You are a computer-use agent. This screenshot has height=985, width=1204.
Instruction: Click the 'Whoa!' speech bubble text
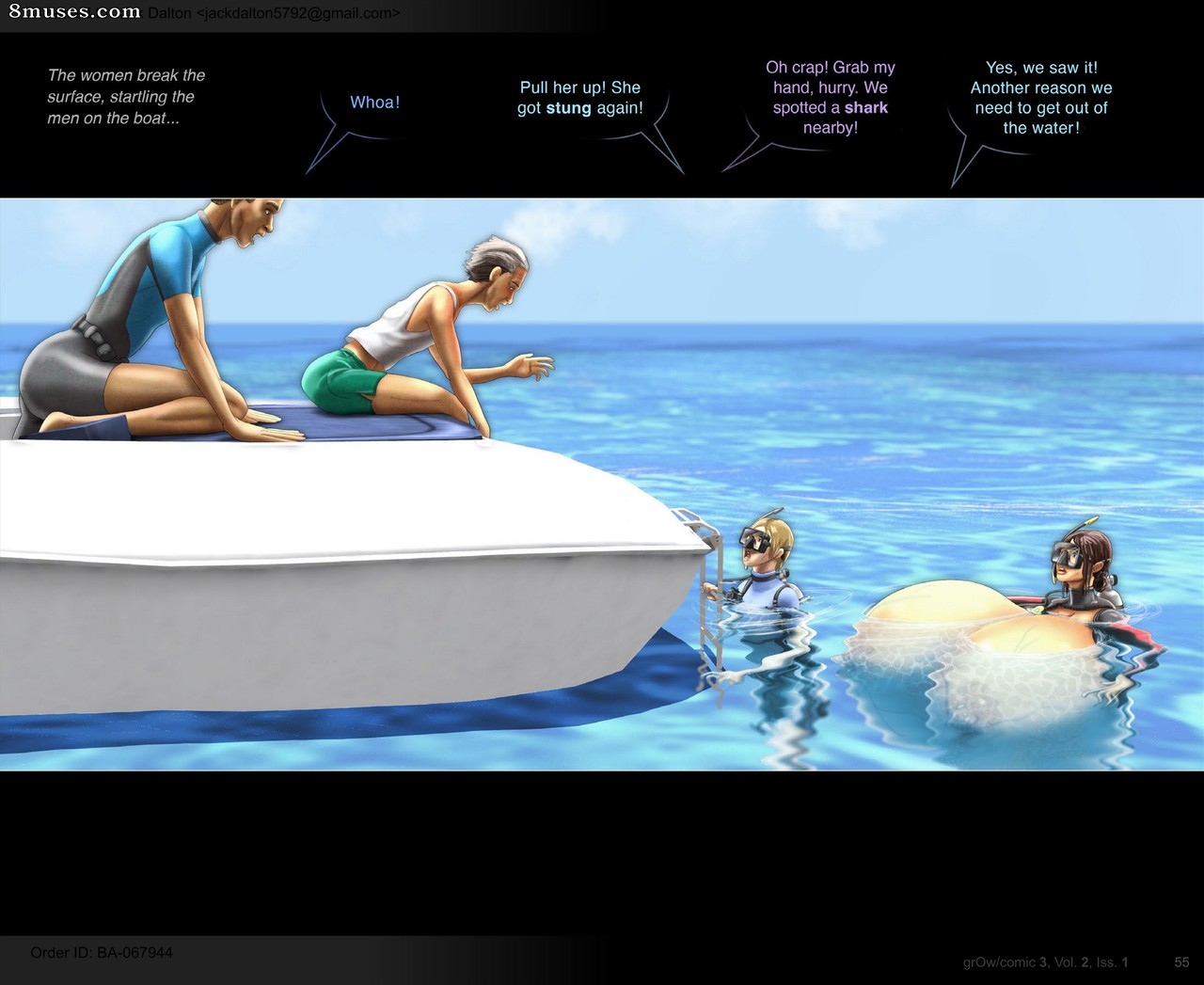coord(374,103)
